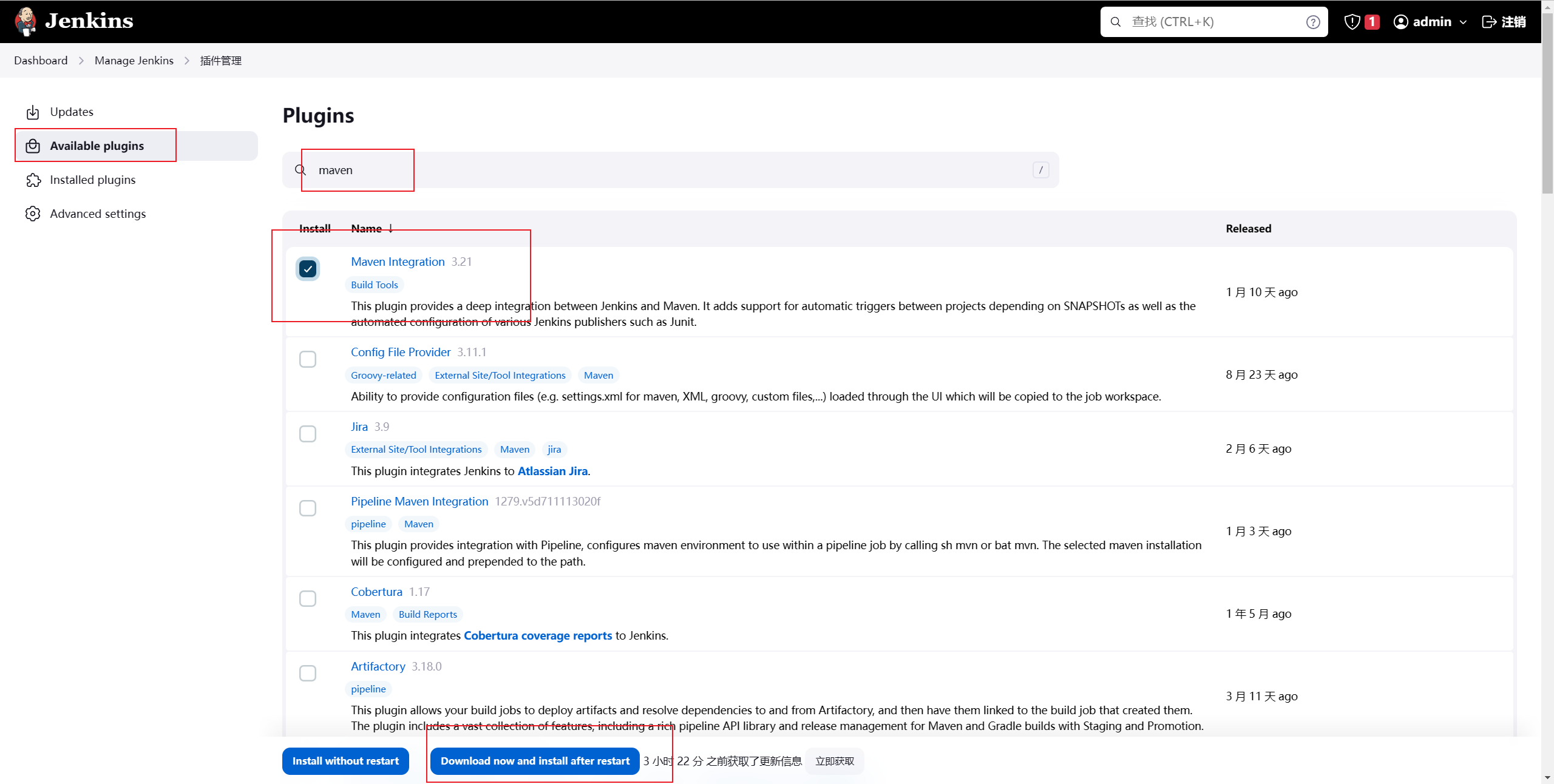Click the Build Tools tag on Maven Integration

(375, 285)
